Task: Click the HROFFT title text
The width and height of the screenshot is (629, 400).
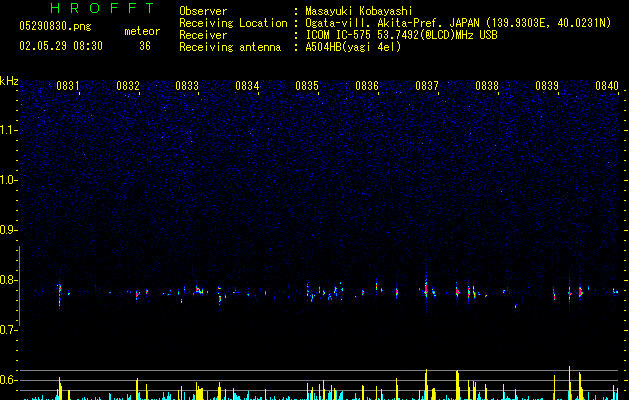Action: pos(102,8)
